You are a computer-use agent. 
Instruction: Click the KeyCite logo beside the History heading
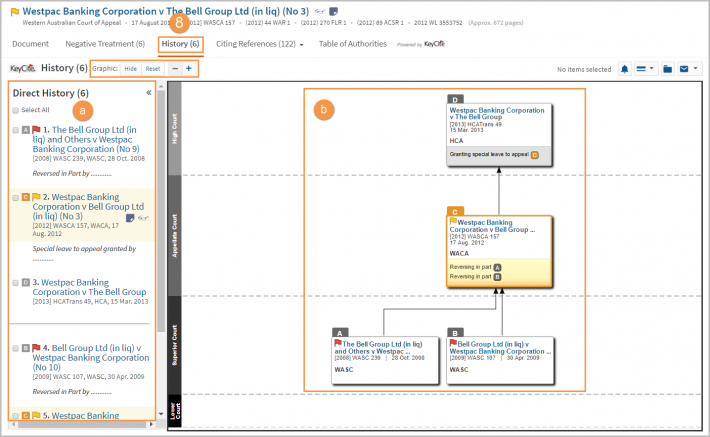pyautogui.click(x=23, y=68)
